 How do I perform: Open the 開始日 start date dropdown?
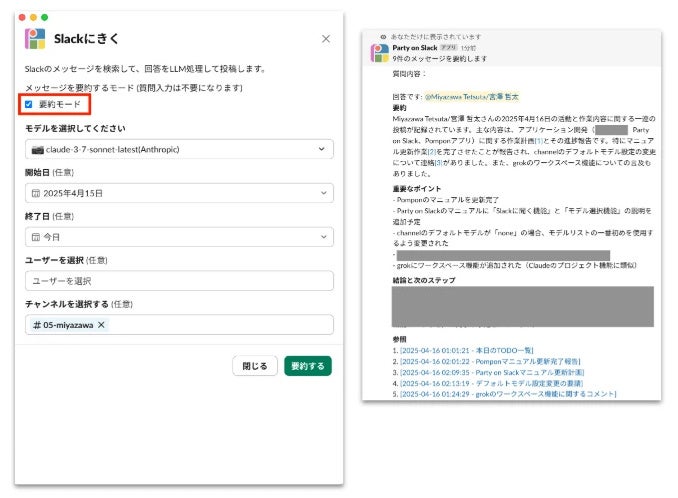(x=321, y=192)
